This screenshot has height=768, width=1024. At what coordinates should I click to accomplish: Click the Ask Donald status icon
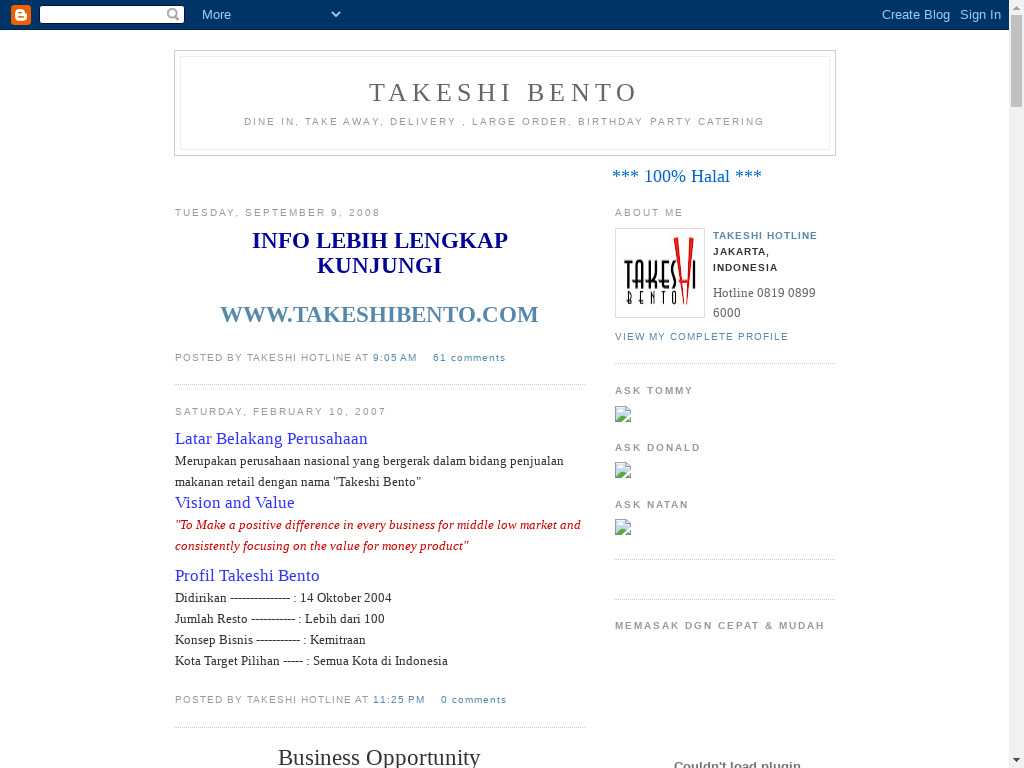click(623, 471)
